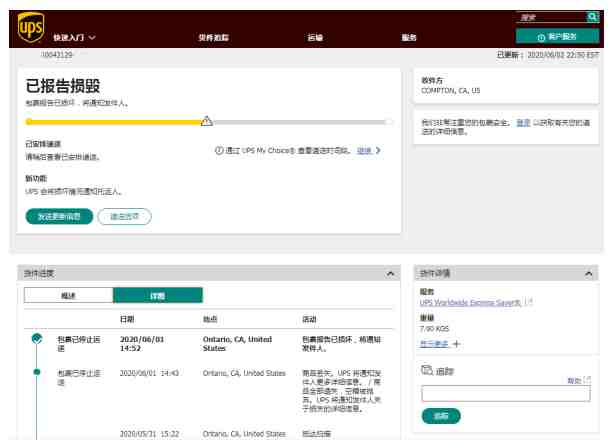The height and width of the screenshot is (440, 612).
Task: Open the help link above tracking field
Action: (574, 380)
